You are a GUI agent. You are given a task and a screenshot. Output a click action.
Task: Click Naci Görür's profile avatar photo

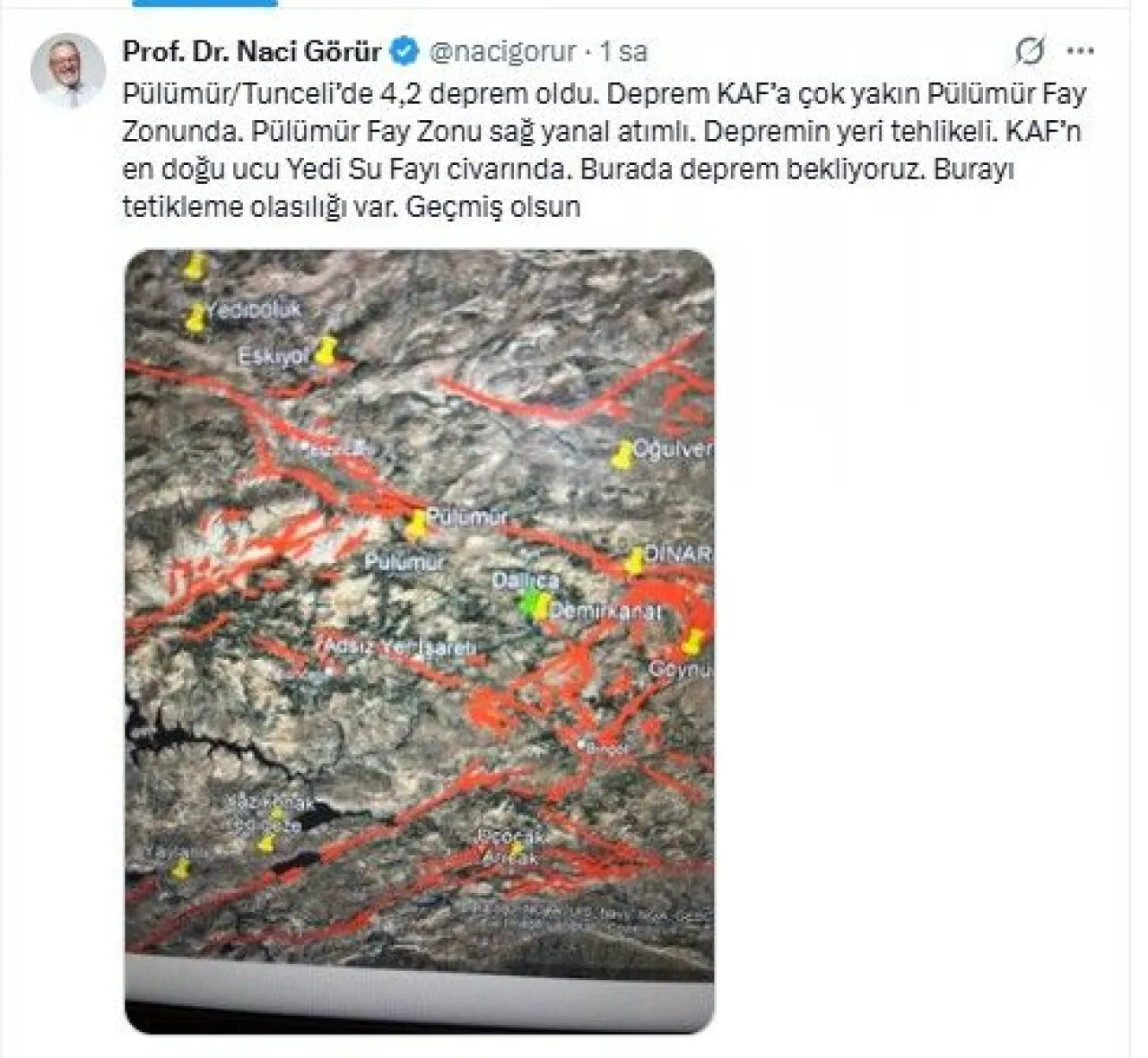click(x=68, y=71)
